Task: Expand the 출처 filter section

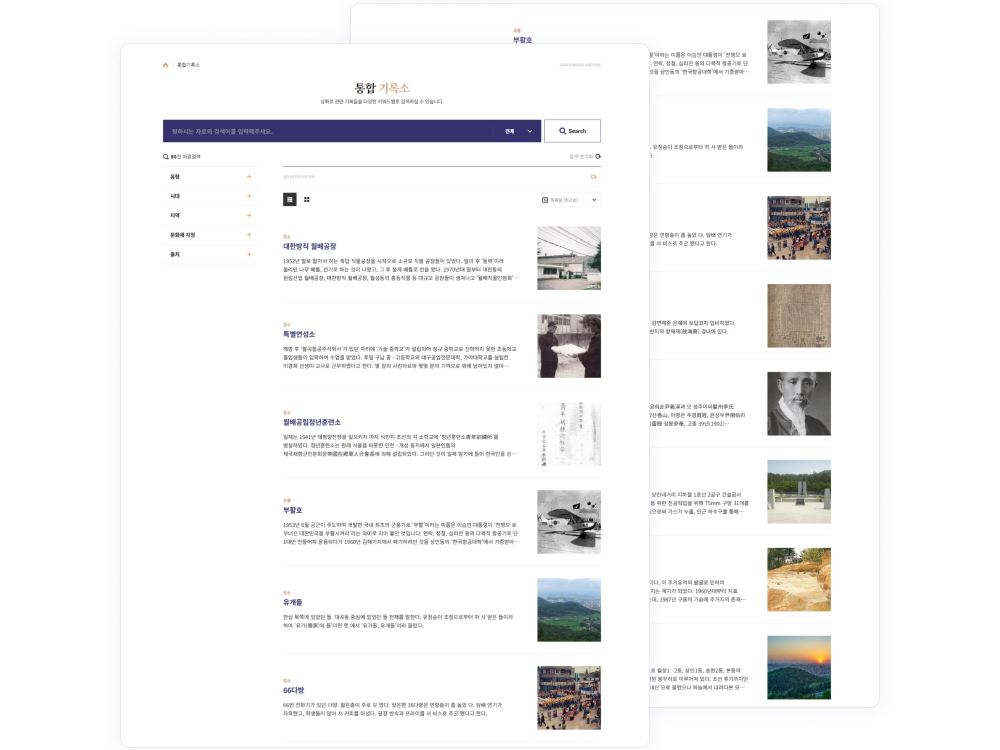Action: click(x=249, y=254)
